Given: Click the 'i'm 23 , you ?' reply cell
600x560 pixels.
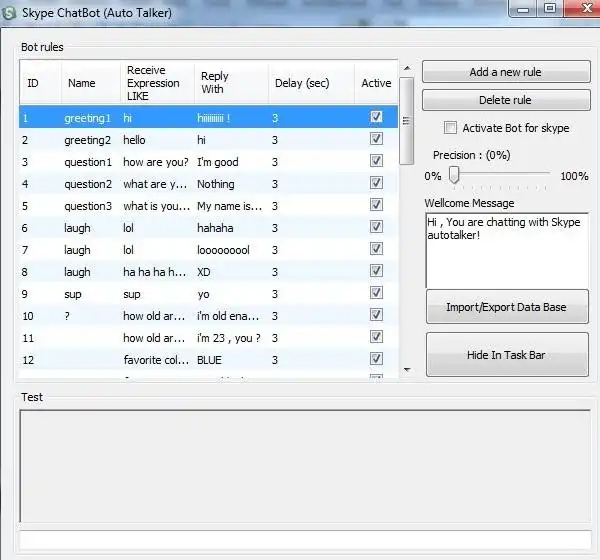Looking at the screenshot, I should [x=229, y=338].
